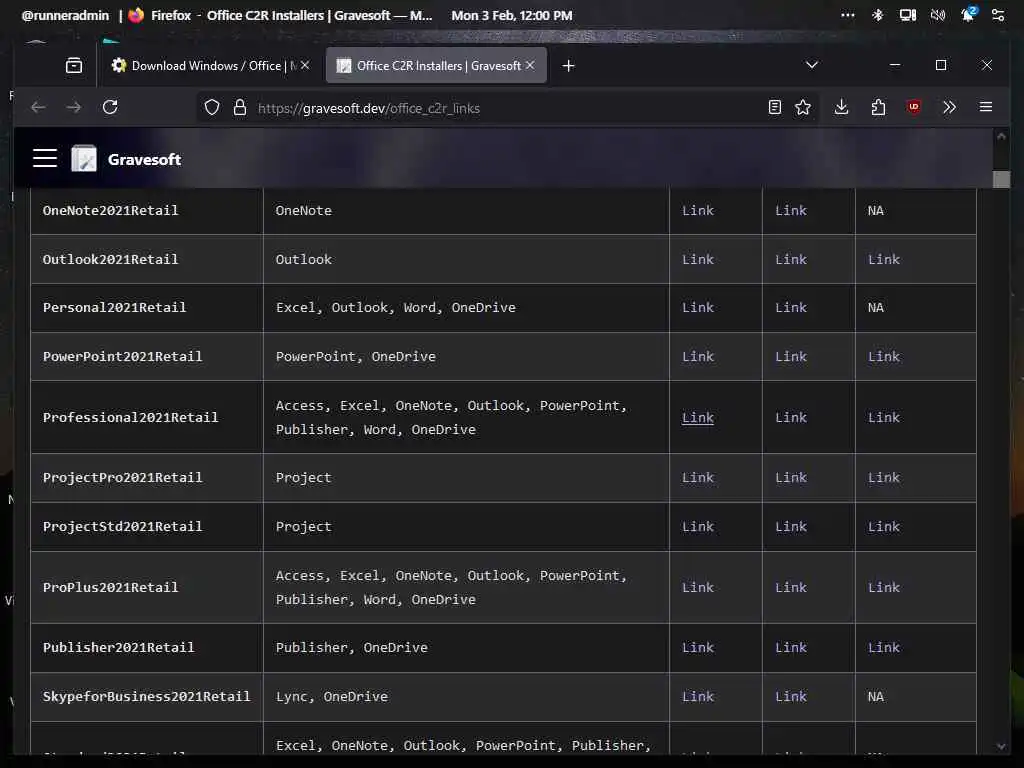Bookmark this page with star
1024x768 pixels.
(803, 108)
